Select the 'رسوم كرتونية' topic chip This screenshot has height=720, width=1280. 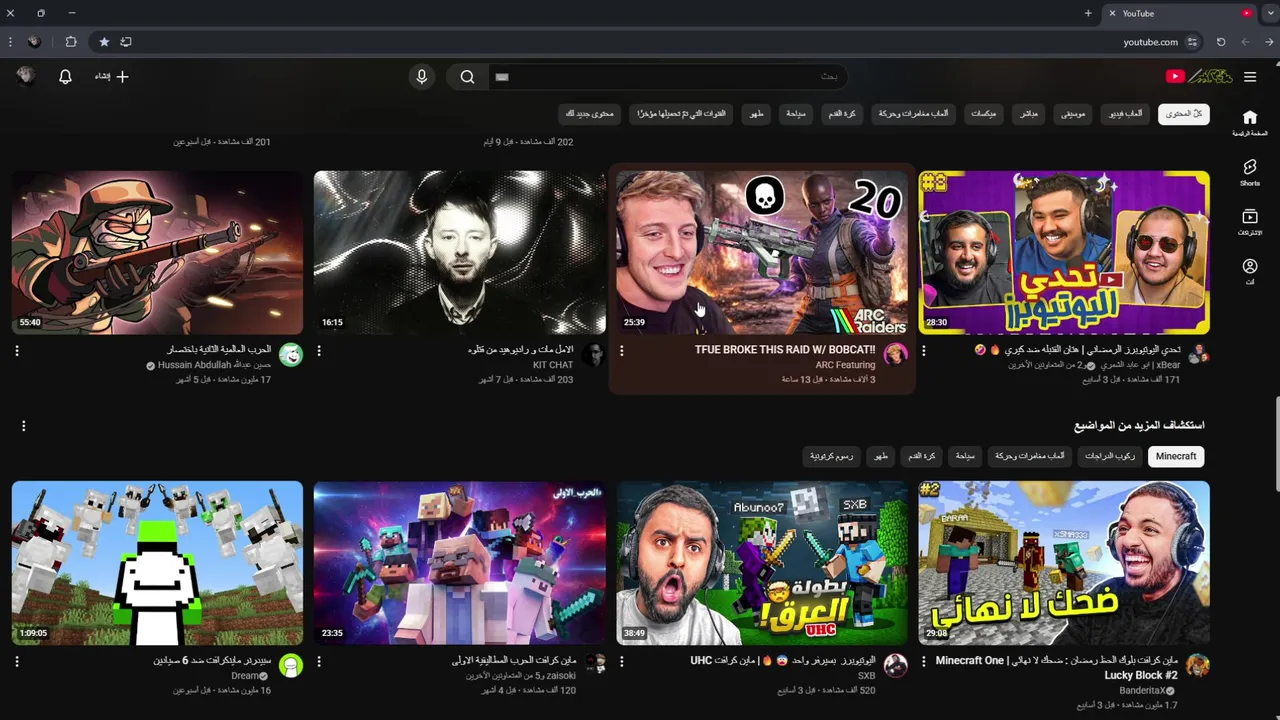tap(831, 456)
